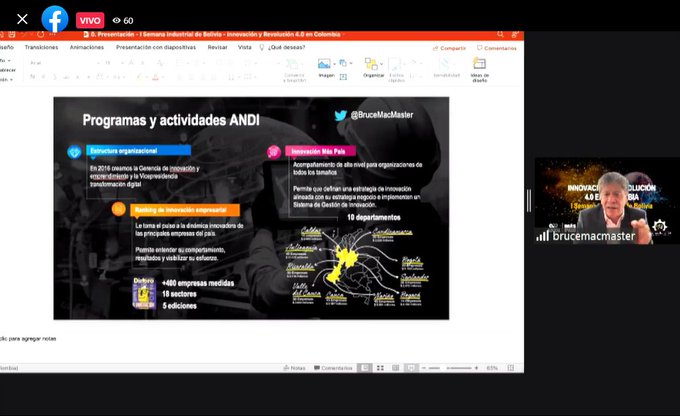
Task: Open the Comentarios button in ribbon
Action: pos(496,47)
